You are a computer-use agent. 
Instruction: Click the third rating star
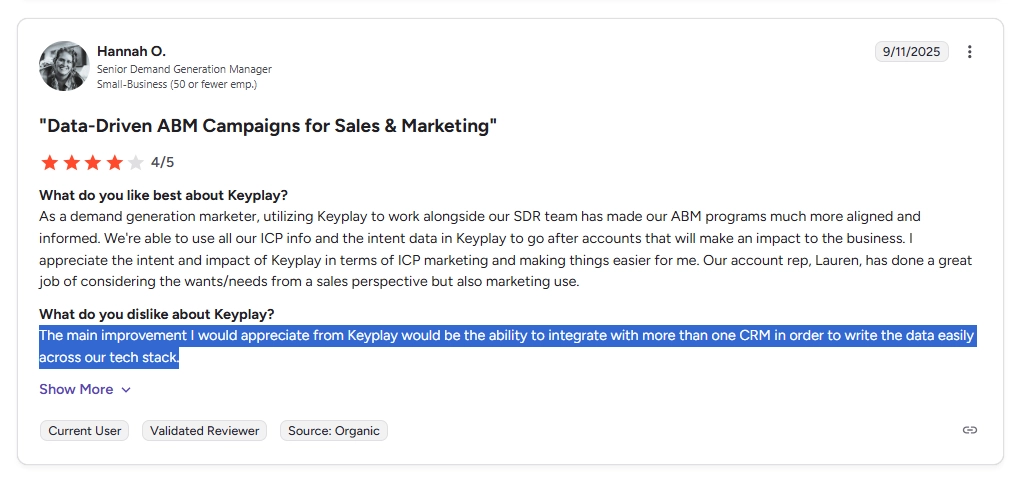92,162
